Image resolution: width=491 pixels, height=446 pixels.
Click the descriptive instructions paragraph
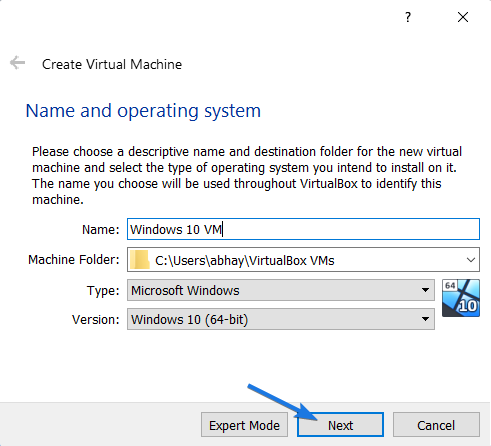tap(247, 176)
